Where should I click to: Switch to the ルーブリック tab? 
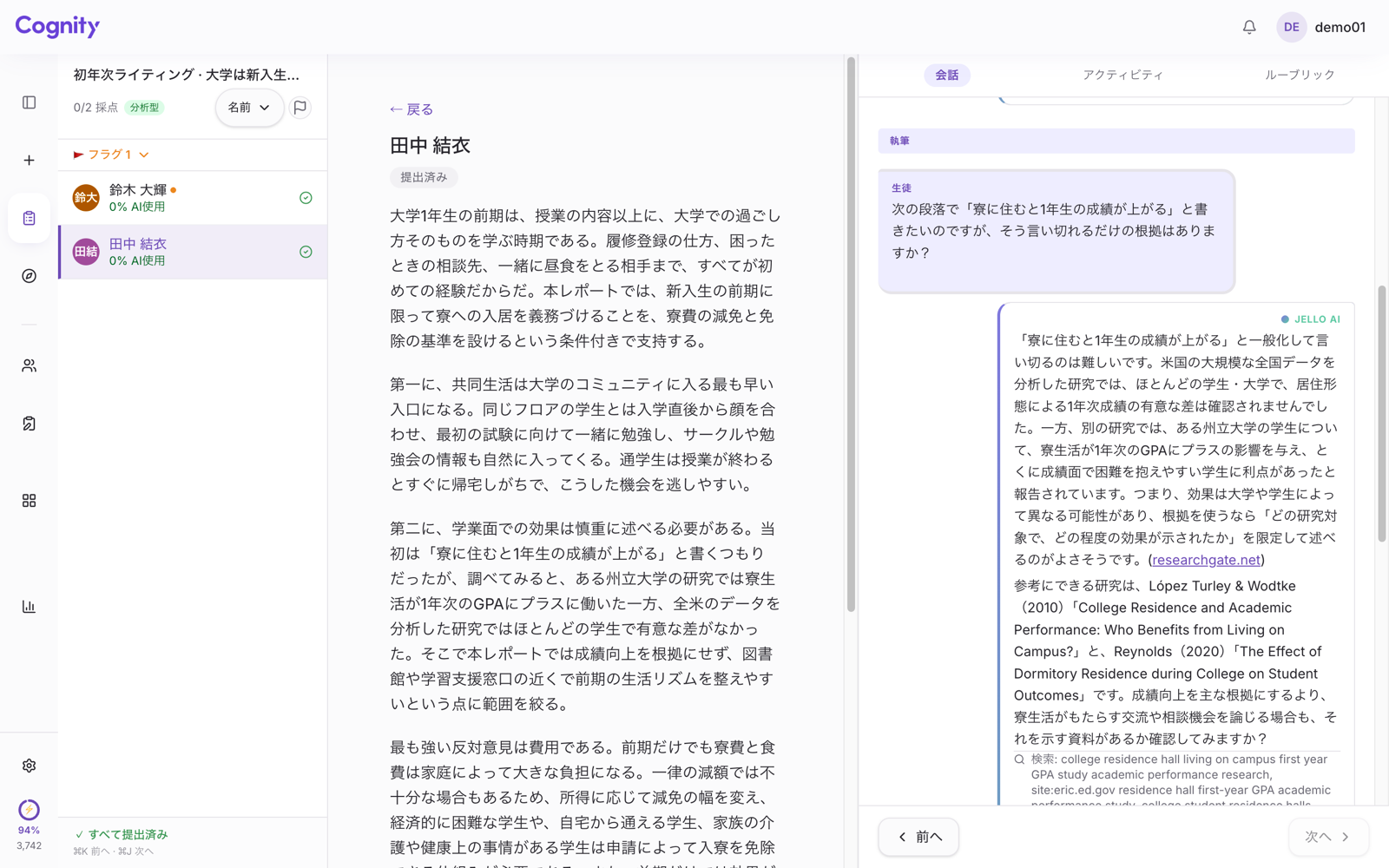(x=1300, y=76)
